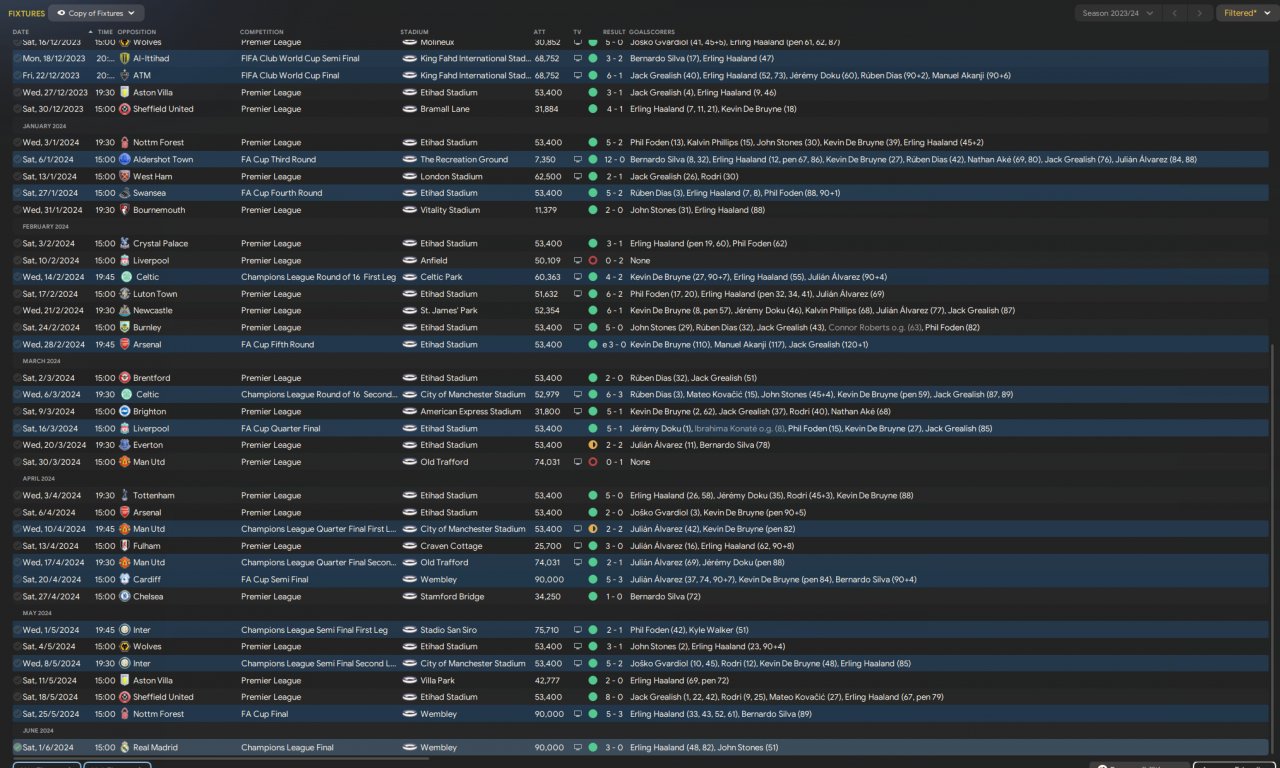Click the Everton club badge
The image size is (1280, 768).
(x=125, y=445)
